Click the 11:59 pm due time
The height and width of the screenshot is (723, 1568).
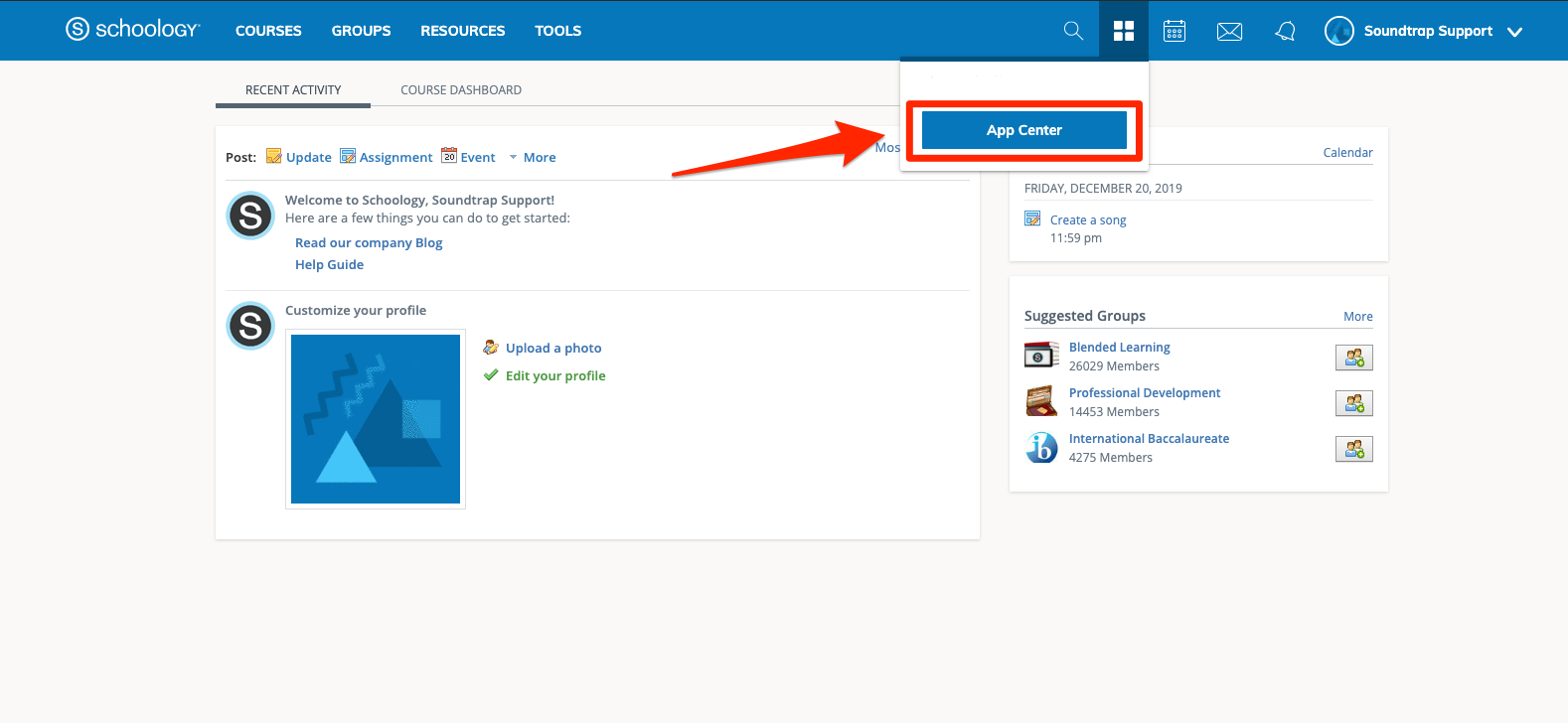(x=1076, y=237)
